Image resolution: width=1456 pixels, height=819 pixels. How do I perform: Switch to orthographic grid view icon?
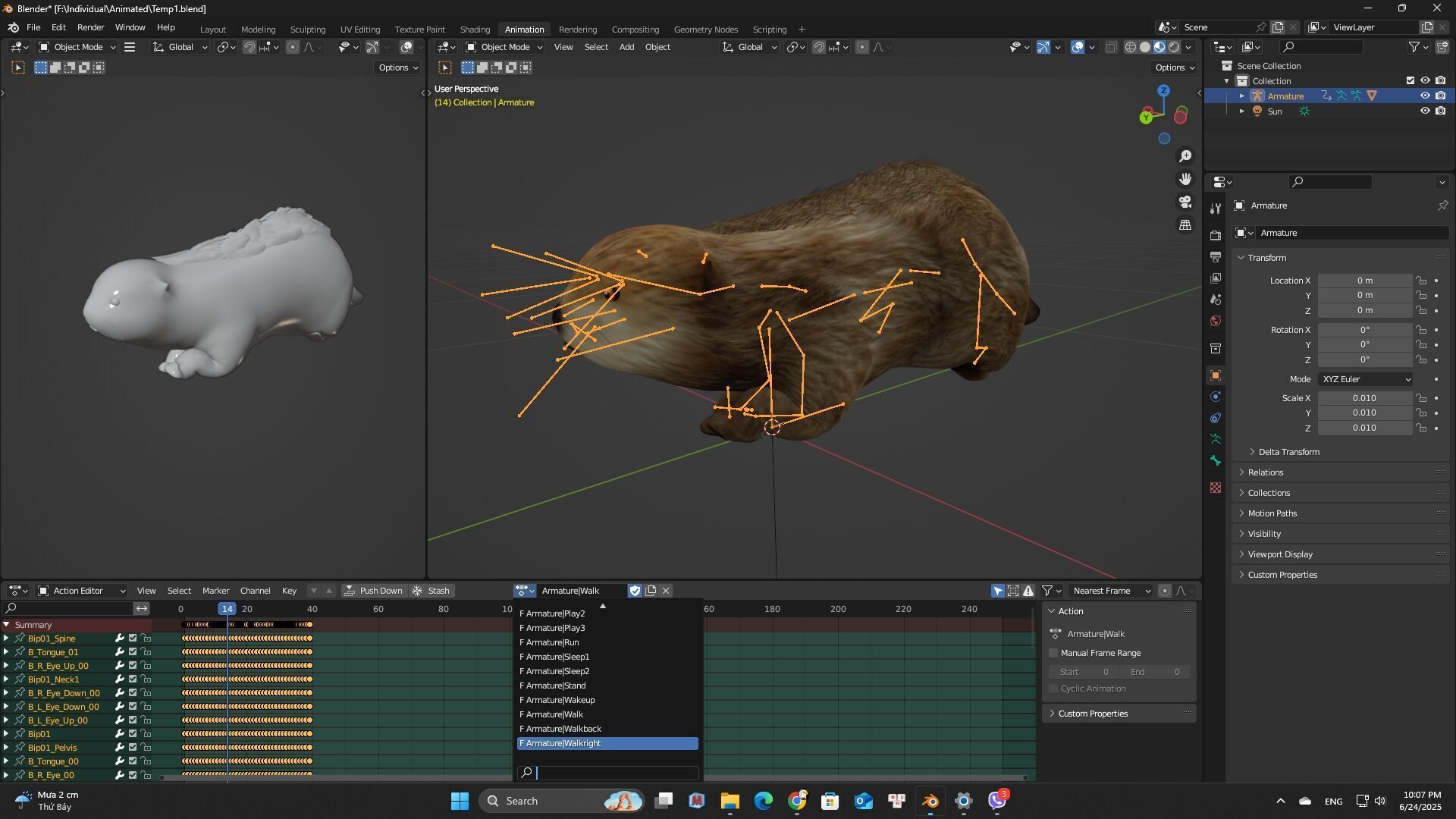click(x=1185, y=225)
